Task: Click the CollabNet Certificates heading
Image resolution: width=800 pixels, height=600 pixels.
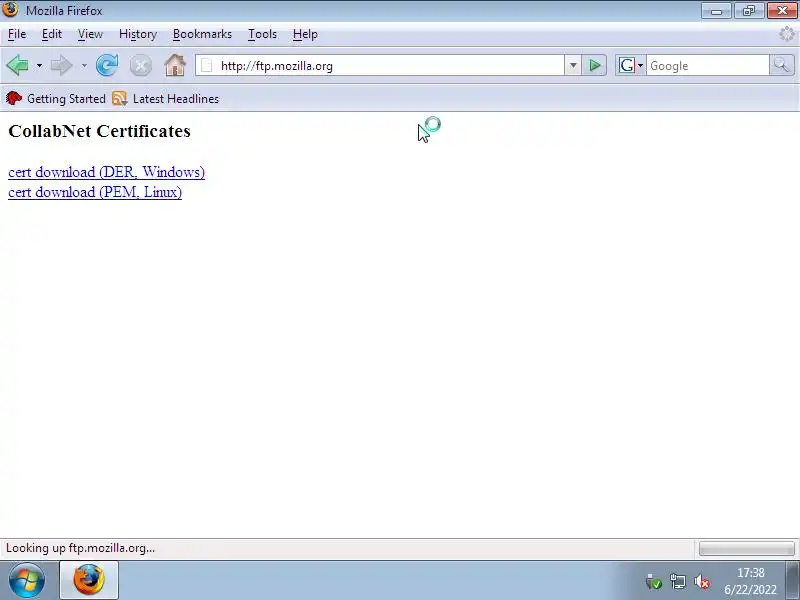Action: coord(99,131)
